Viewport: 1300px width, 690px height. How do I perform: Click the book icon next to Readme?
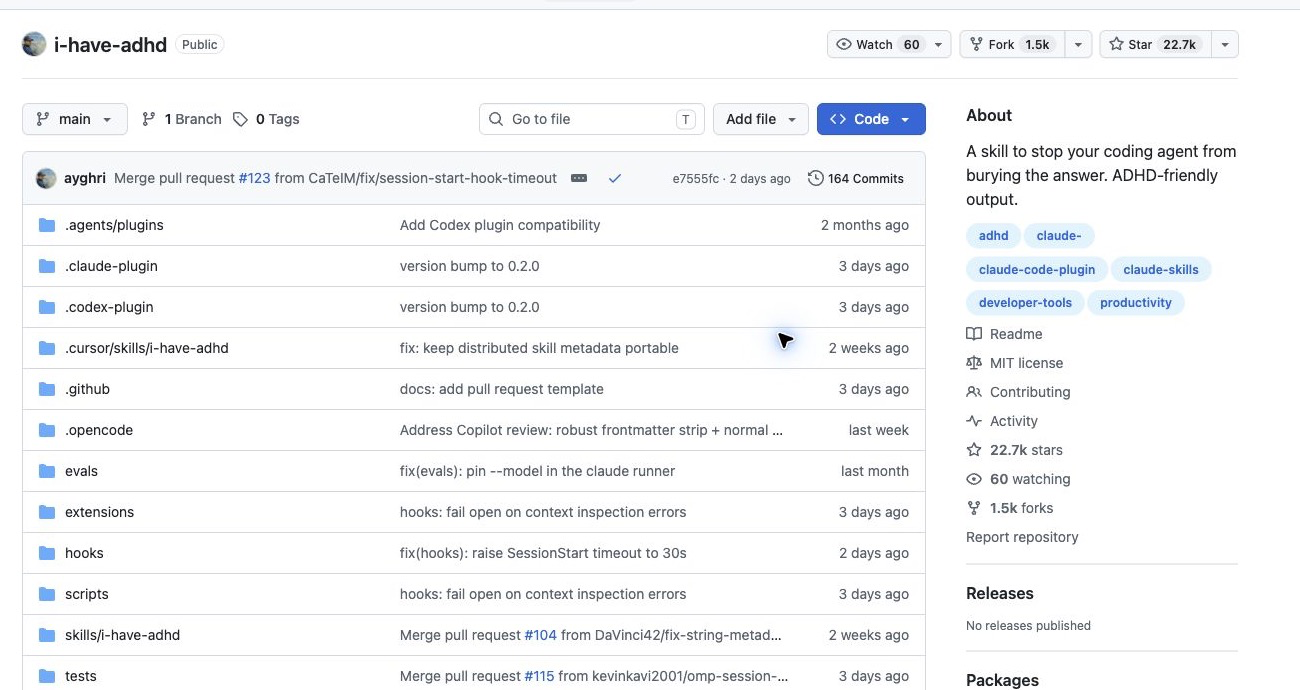(974, 334)
